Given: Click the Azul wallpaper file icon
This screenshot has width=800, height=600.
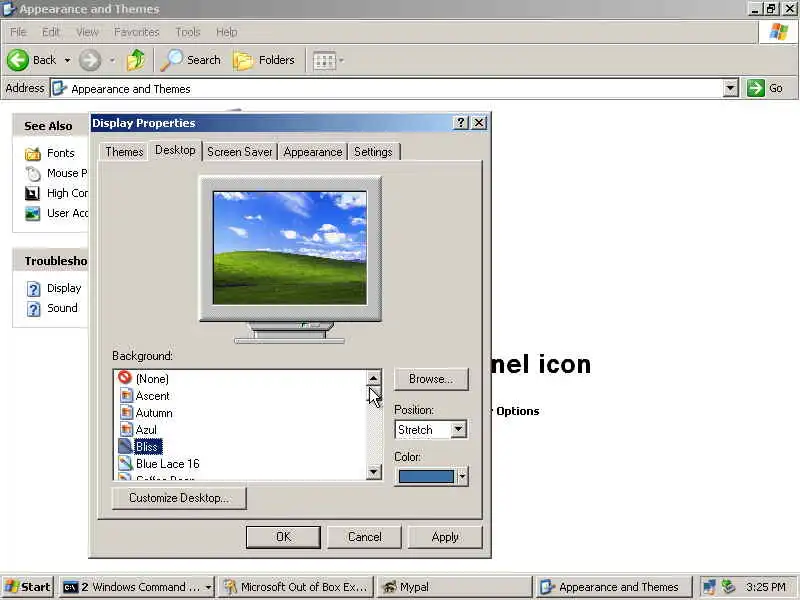Looking at the screenshot, I should 126,429.
